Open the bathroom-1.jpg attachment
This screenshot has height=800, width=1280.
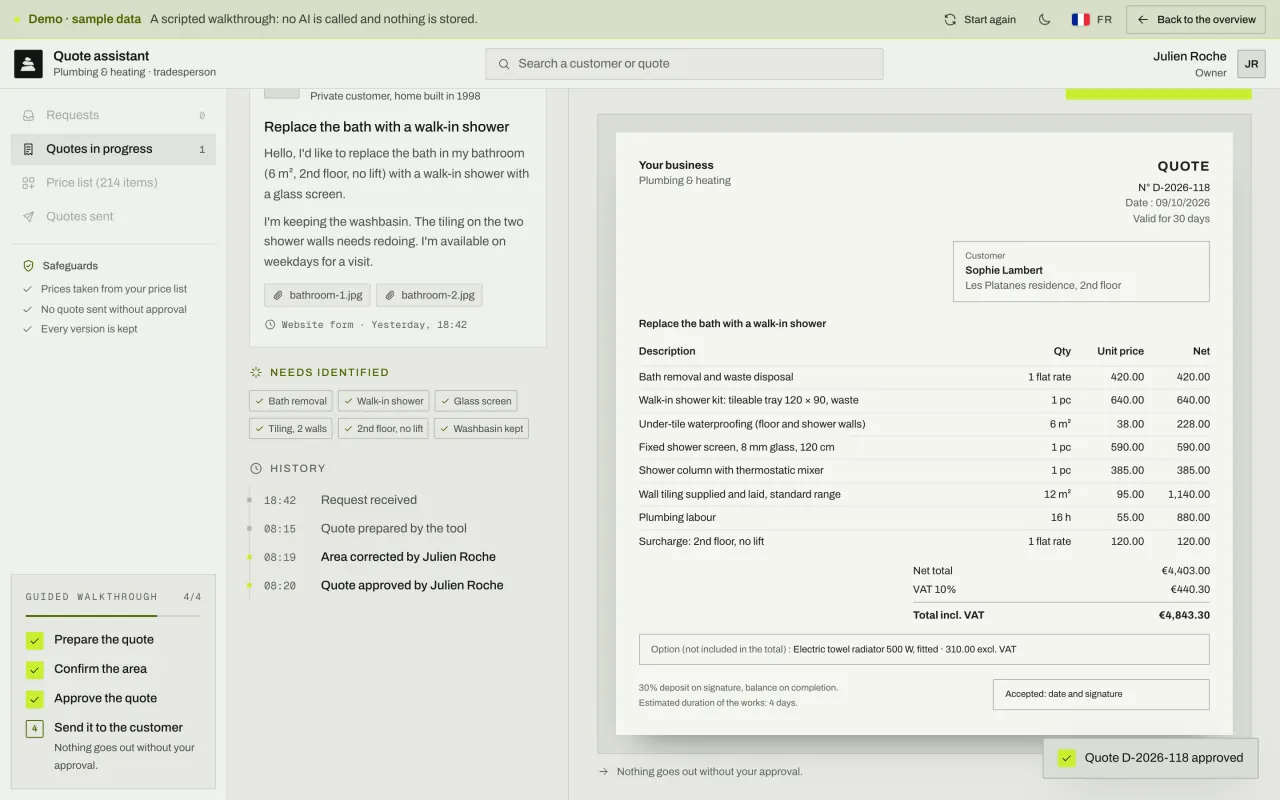coord(318,295)
